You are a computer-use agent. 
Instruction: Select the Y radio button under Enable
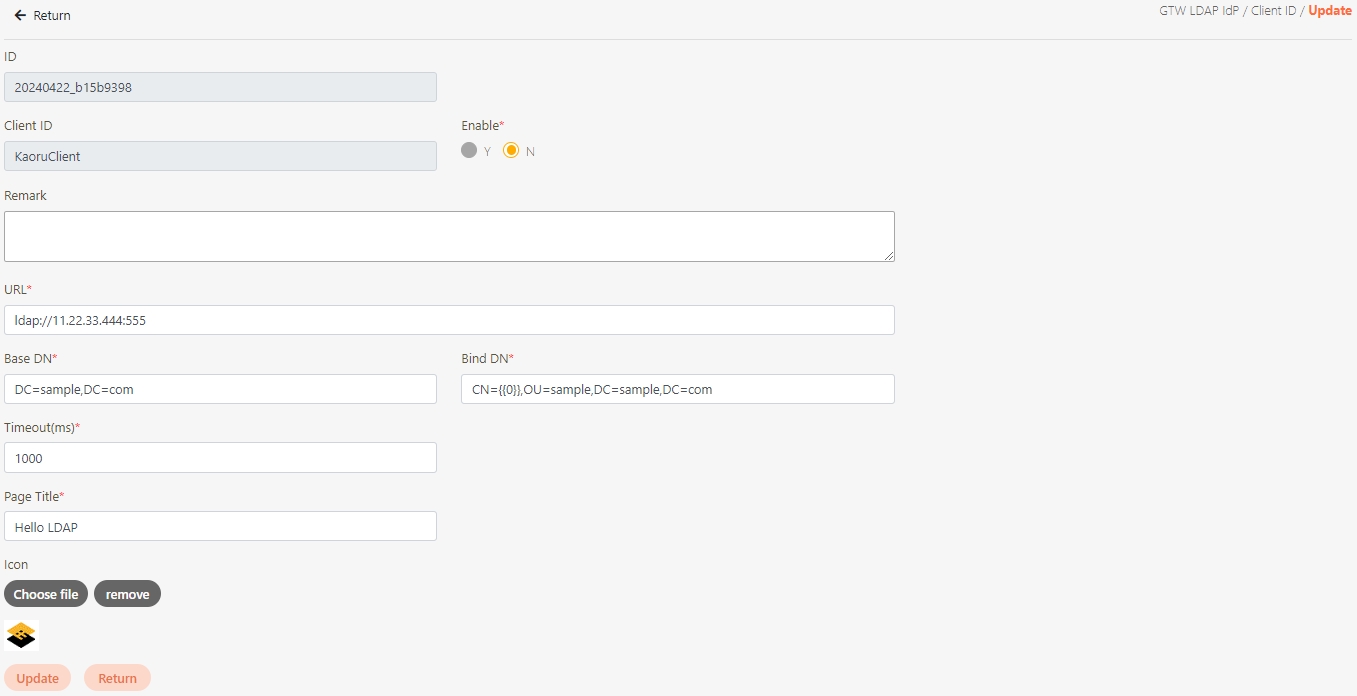[469, 150]
